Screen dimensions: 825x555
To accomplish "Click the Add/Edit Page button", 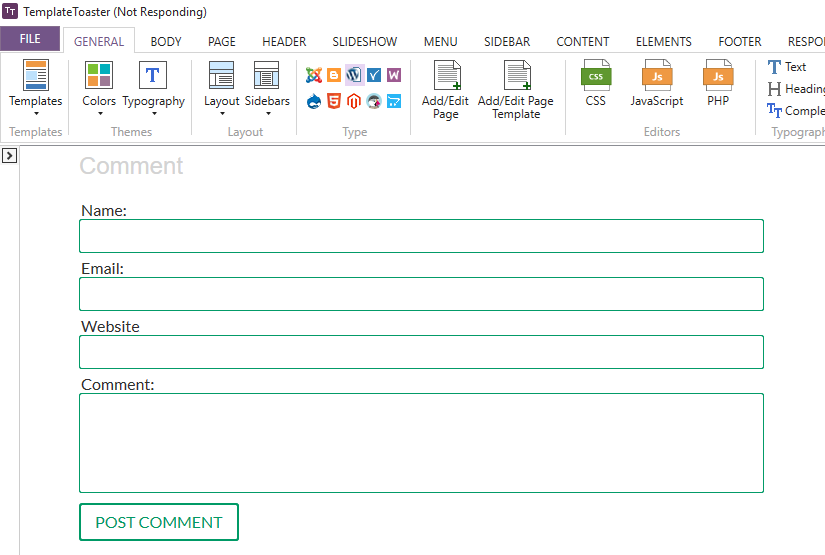I will tap(446, 90).
